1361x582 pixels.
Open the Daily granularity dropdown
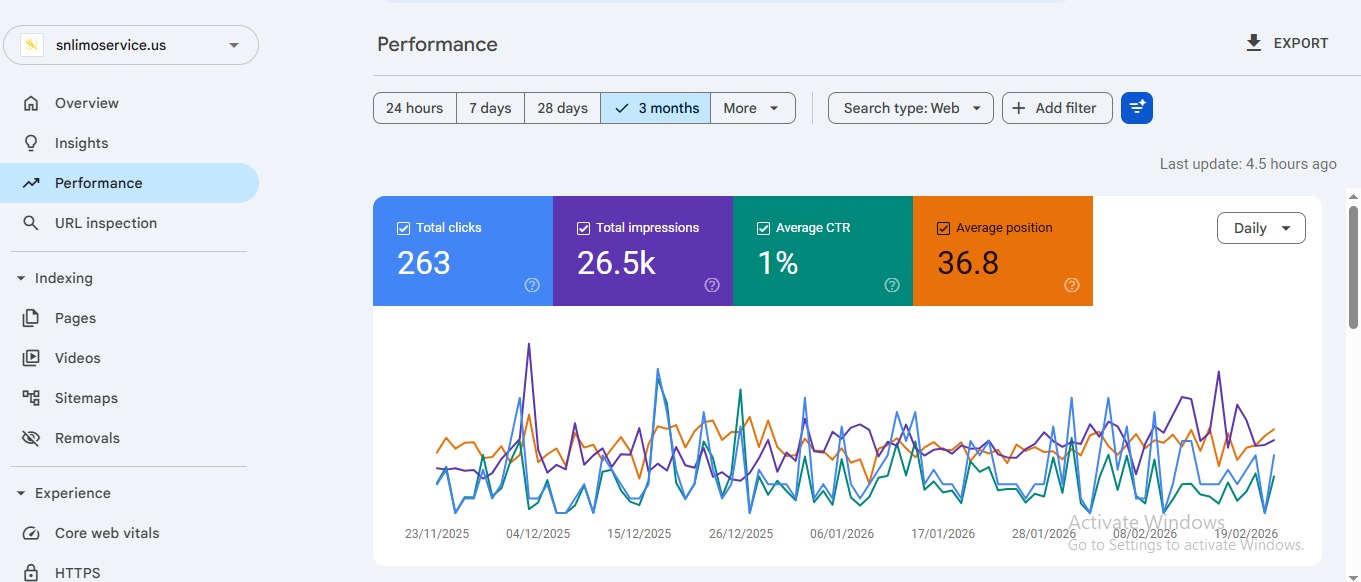tap(1260, 228)
